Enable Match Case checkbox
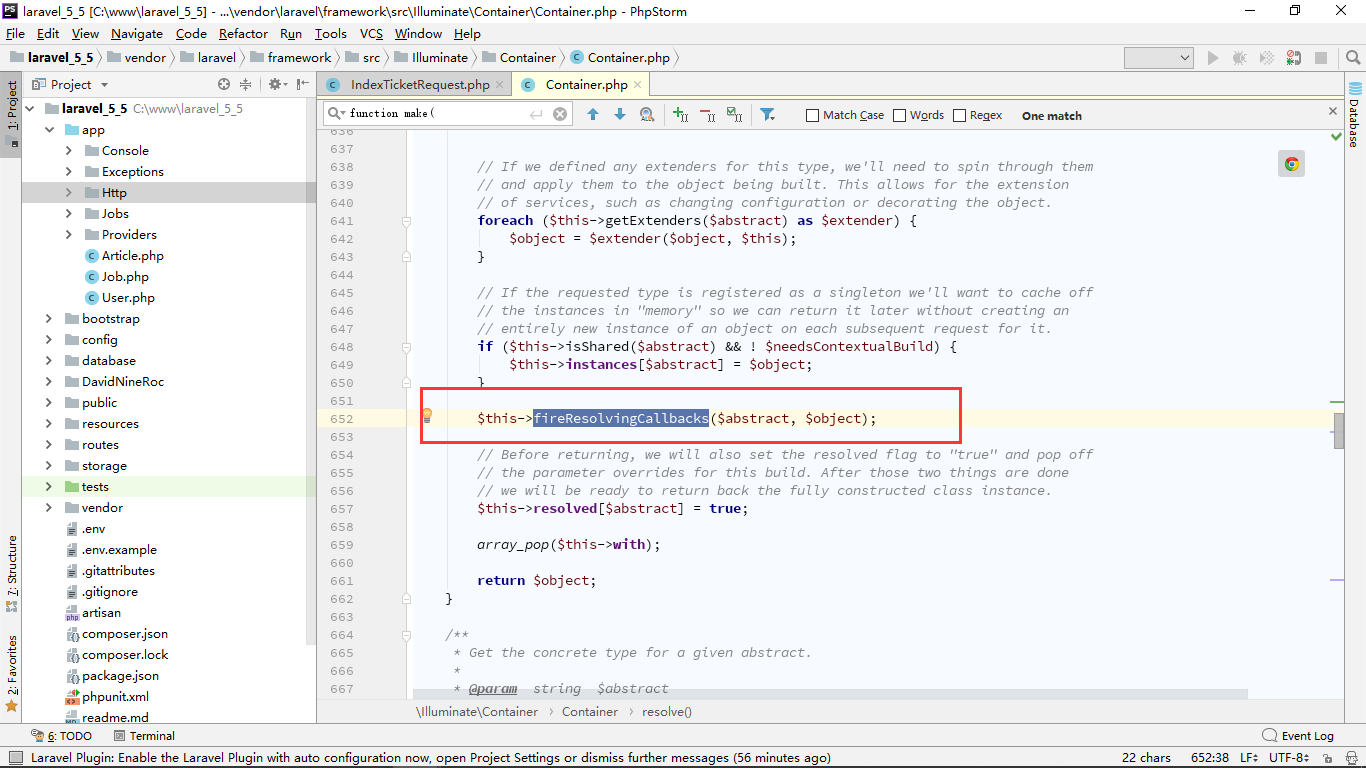1366x768 pixels. click(x=812, y=115)
